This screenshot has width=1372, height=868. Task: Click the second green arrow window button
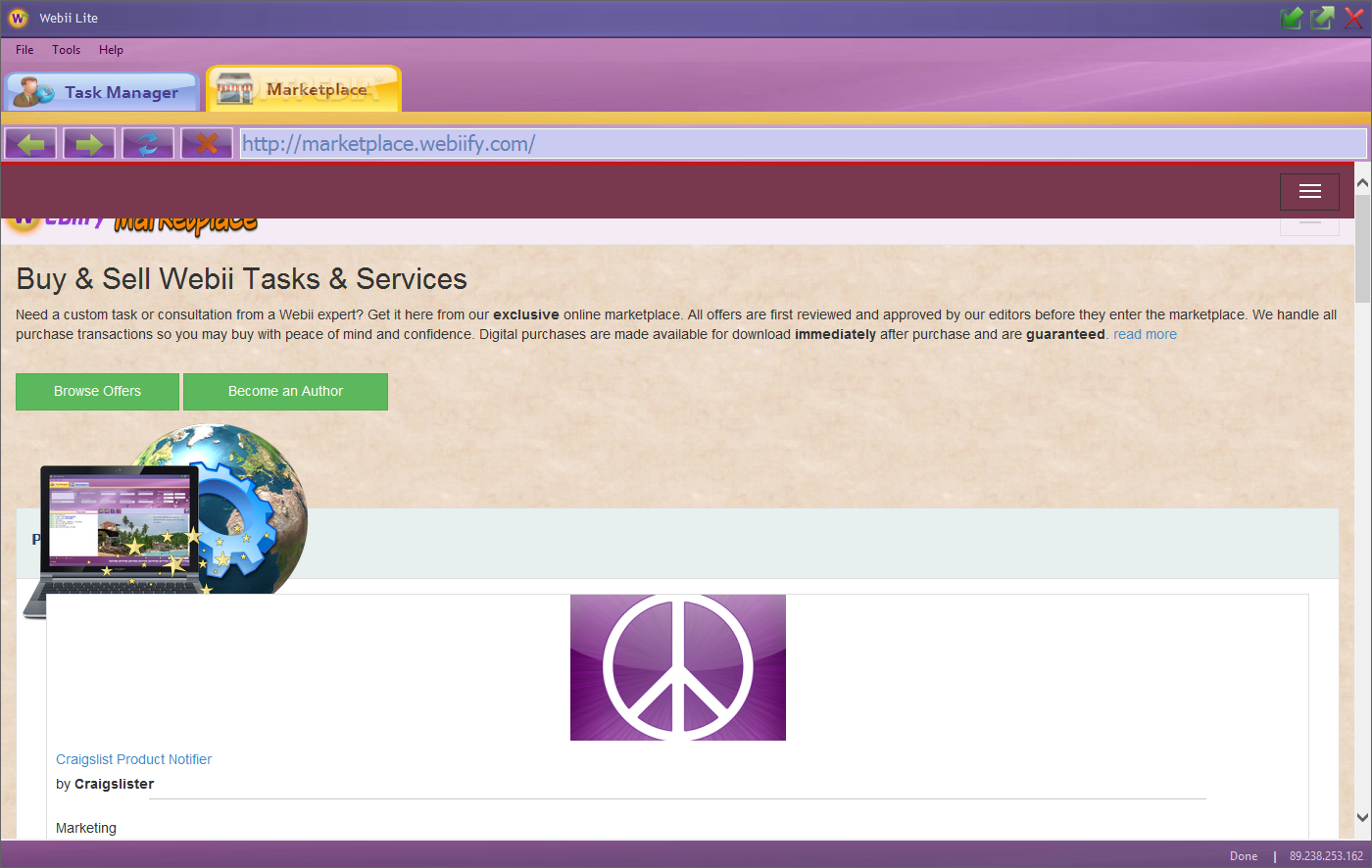[1323, 18]
